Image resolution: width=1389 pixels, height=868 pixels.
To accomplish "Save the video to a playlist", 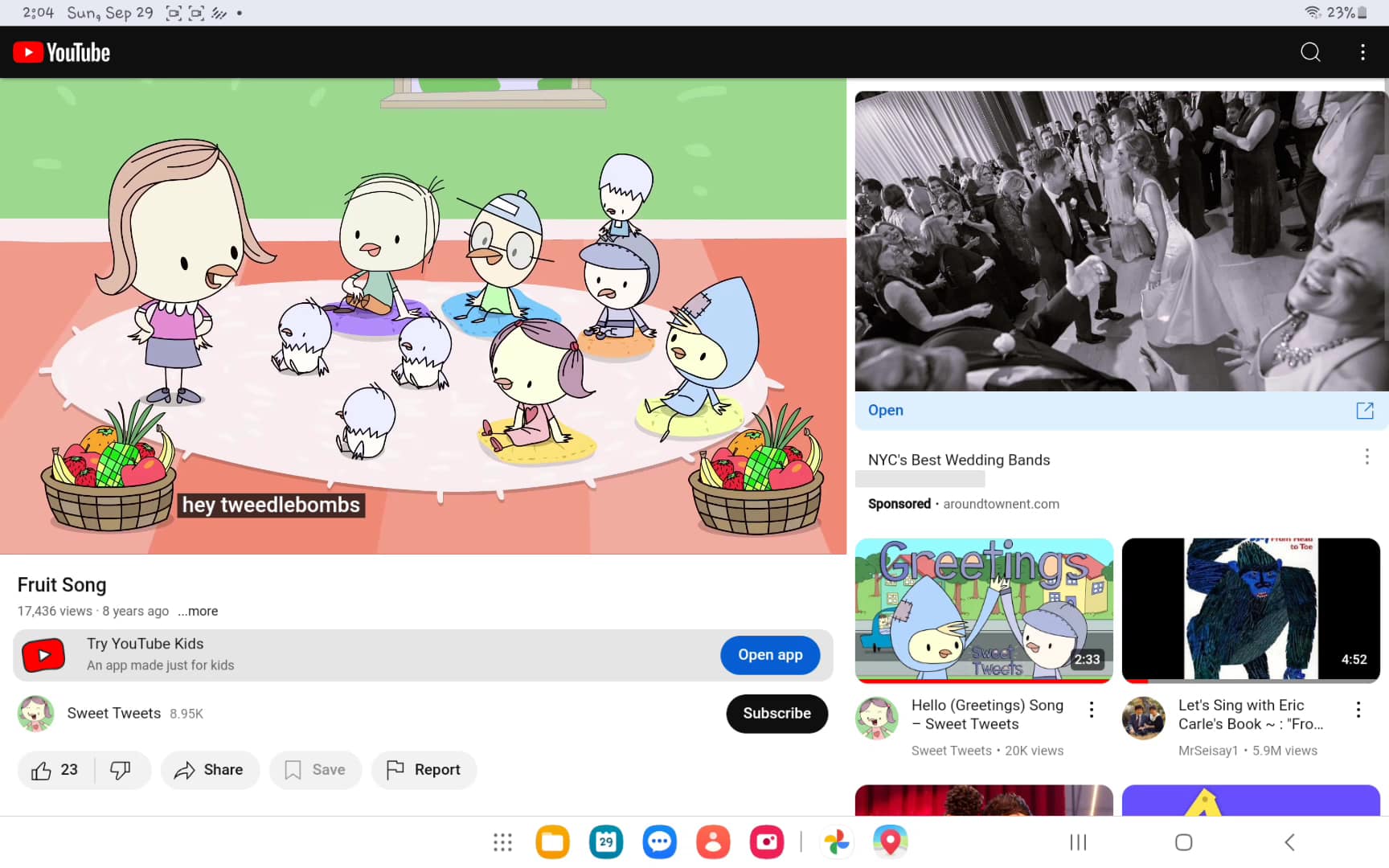I will point(315,770).
